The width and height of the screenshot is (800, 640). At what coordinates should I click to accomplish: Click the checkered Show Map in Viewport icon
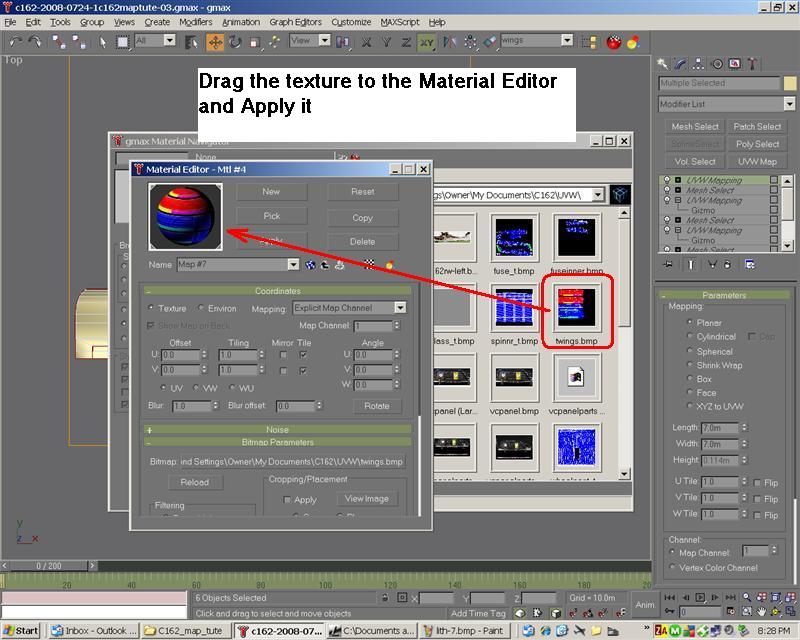(369, 264)
